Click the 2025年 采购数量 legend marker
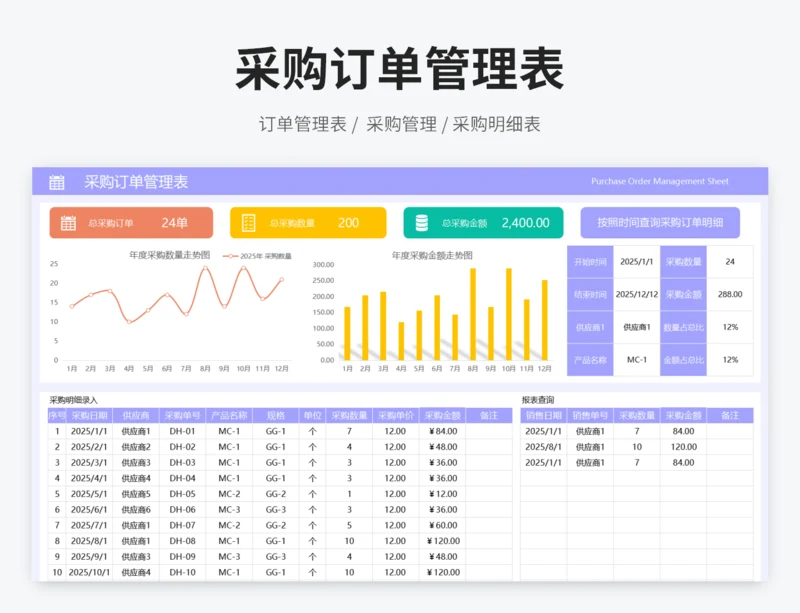The width and height of the screenshot is (800, 613). [x=231, y=256]
